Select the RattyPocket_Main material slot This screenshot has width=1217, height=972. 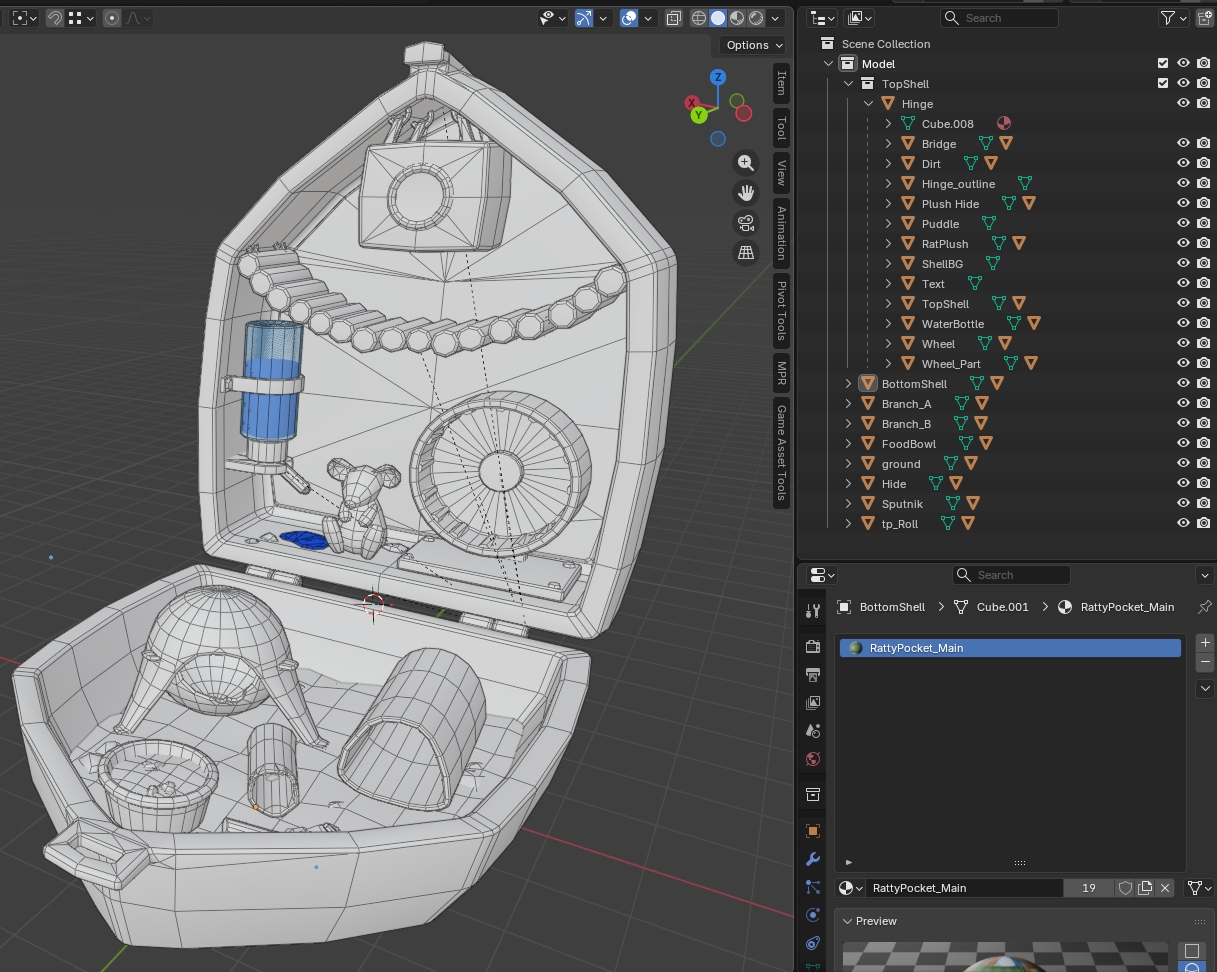[1010, 648]
